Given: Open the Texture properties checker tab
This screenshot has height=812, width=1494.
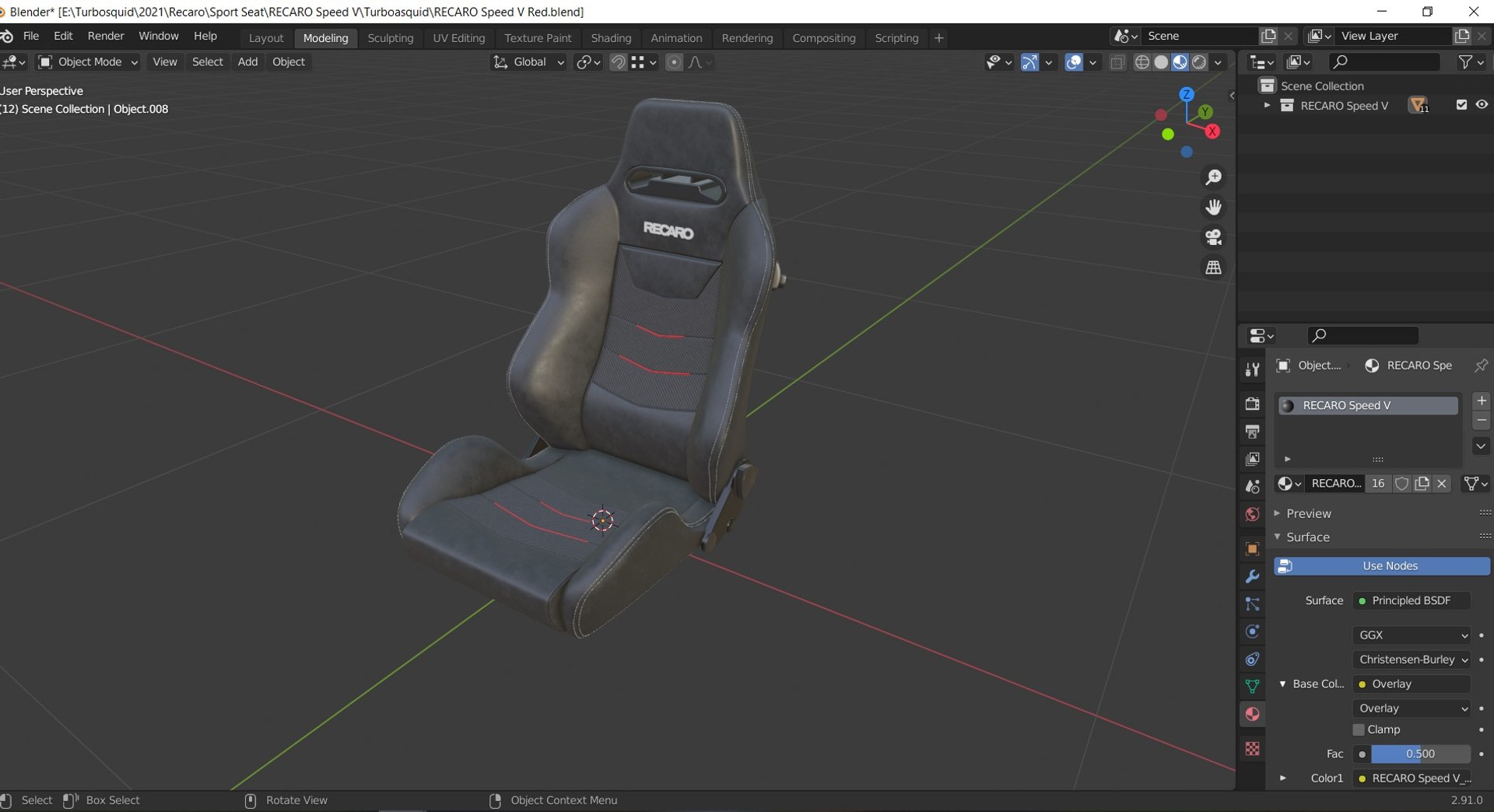Looking at the screenshot, I should click(1252, 748).
